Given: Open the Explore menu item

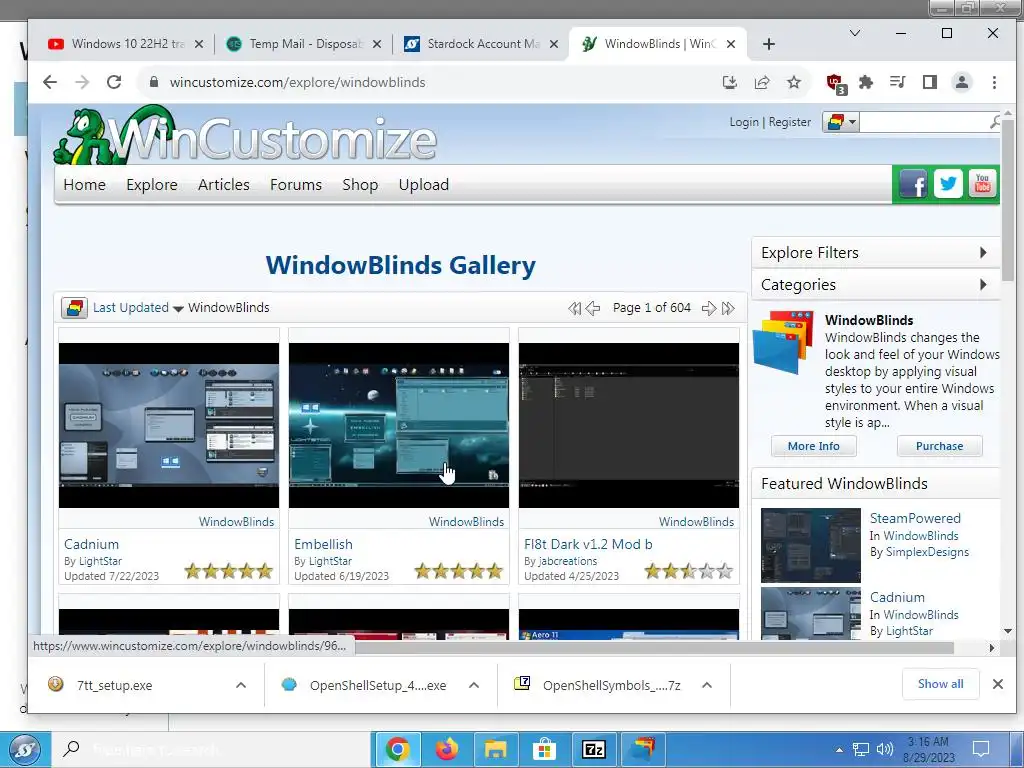Looking at the screenshot, I should (152, 185).
